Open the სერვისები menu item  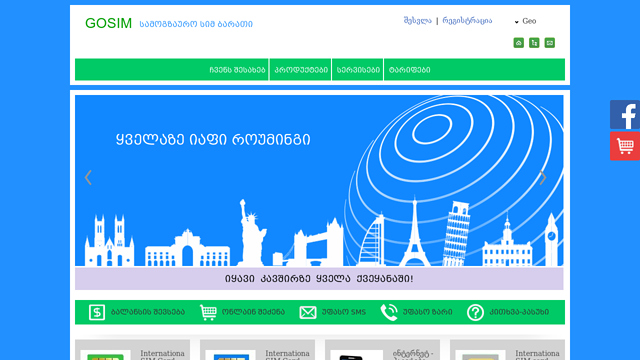(x=358, y=70)
